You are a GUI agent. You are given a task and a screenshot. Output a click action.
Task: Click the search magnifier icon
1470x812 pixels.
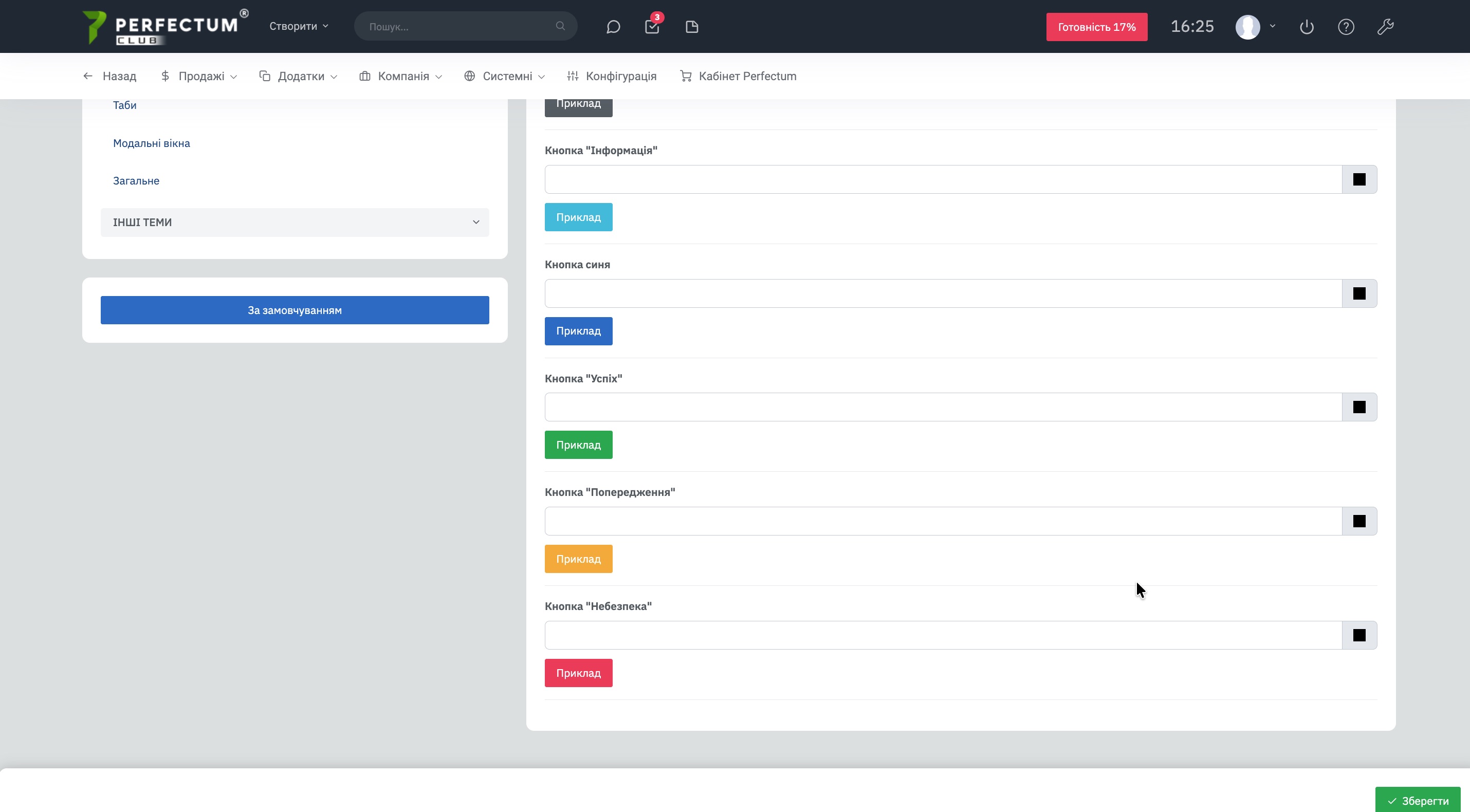(560, 26)
